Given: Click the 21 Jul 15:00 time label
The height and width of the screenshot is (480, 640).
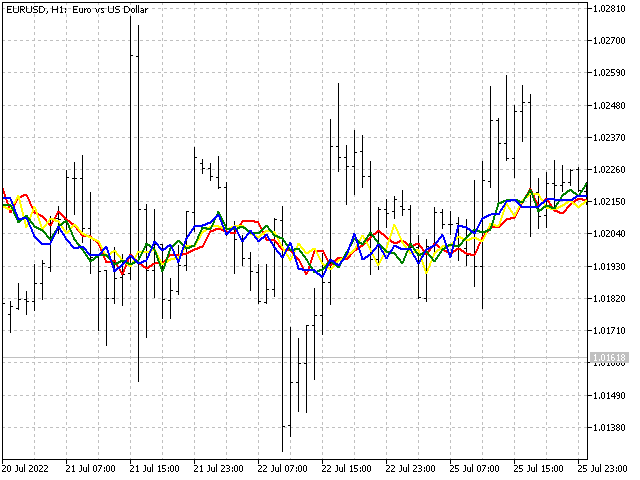Looking at the screenshot, I should pos(155,469).
